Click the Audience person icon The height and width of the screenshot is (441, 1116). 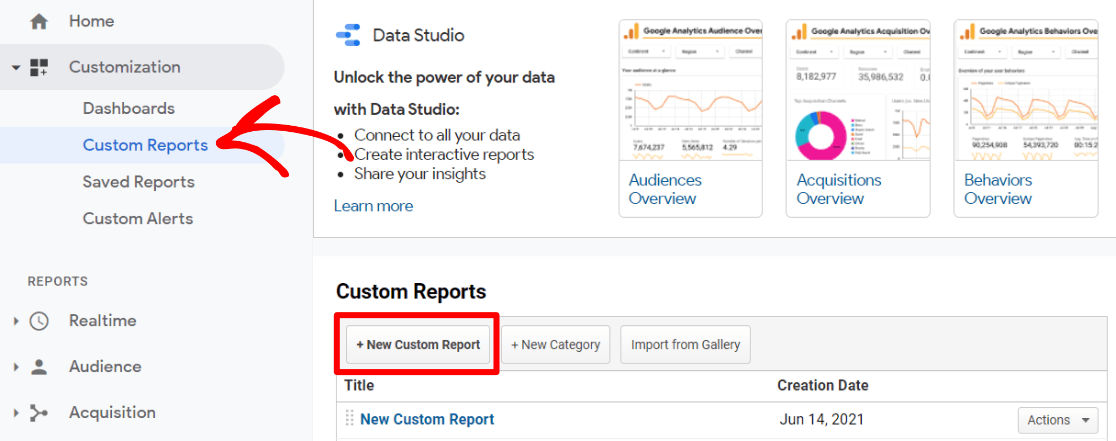pyautogui.click(x=38, y=367)
